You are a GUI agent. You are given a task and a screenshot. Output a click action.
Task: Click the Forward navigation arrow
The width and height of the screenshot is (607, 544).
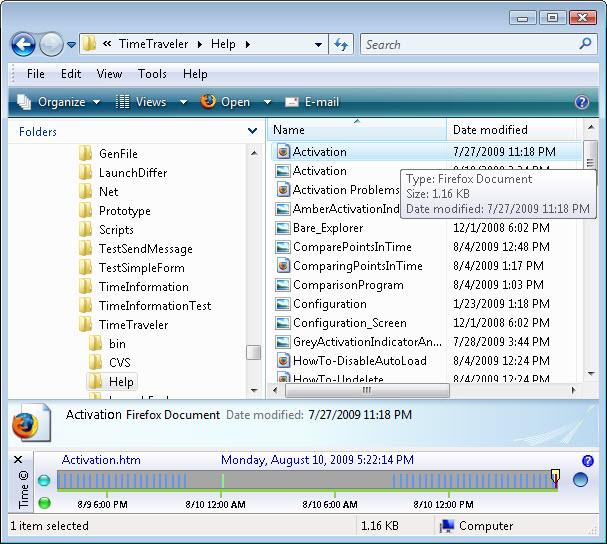pyautogui.click(x=51, y=45)
